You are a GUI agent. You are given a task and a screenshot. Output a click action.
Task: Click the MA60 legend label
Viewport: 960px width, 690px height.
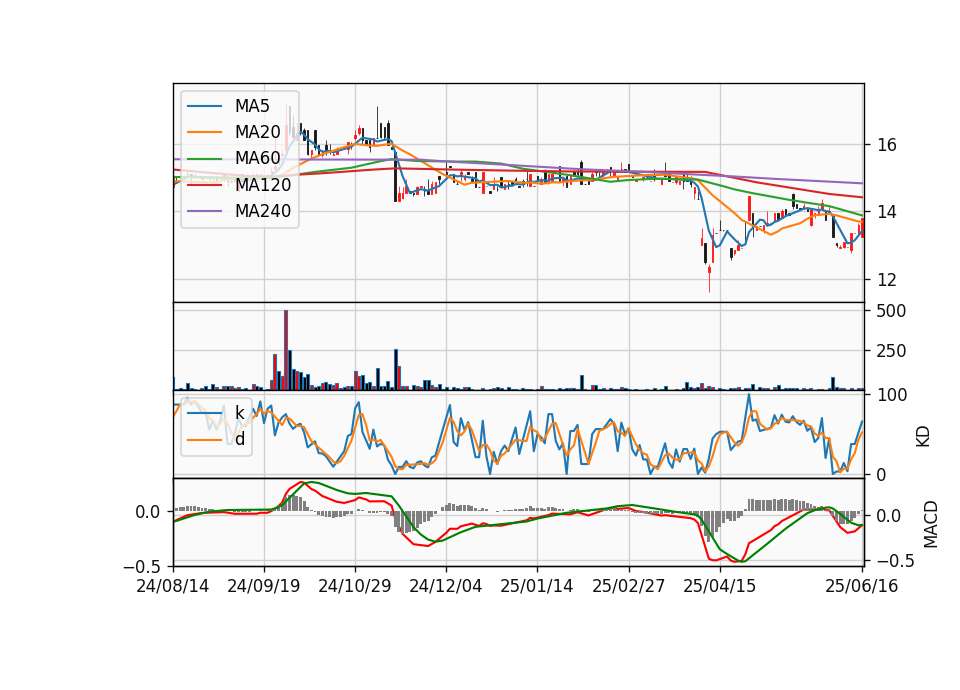257,159
